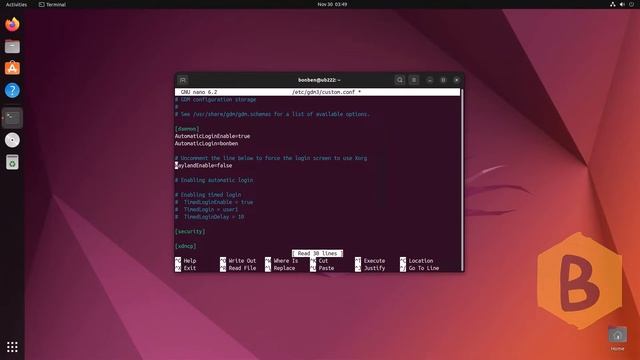Viewport: 640px width, 360px height.
Task: Maximize the terminal window
Action: [443, 80]
